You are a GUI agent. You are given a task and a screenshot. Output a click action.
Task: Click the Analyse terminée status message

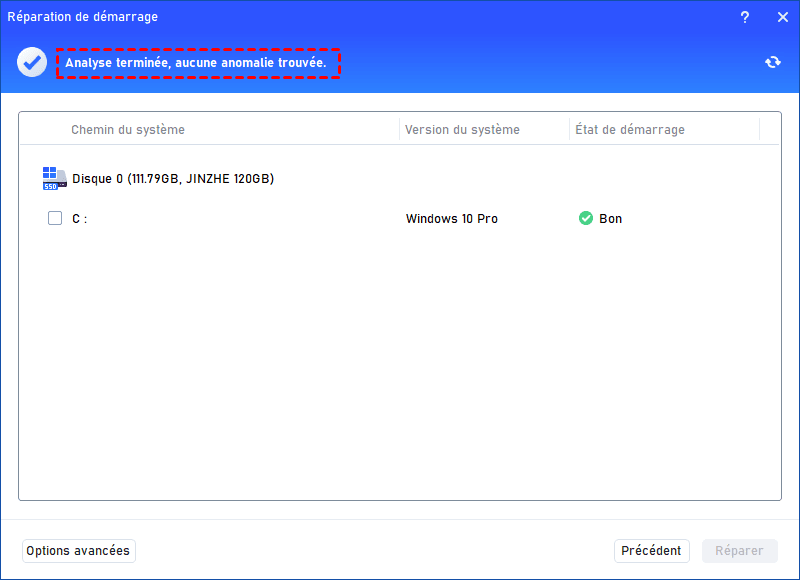[x=196, y=63]
